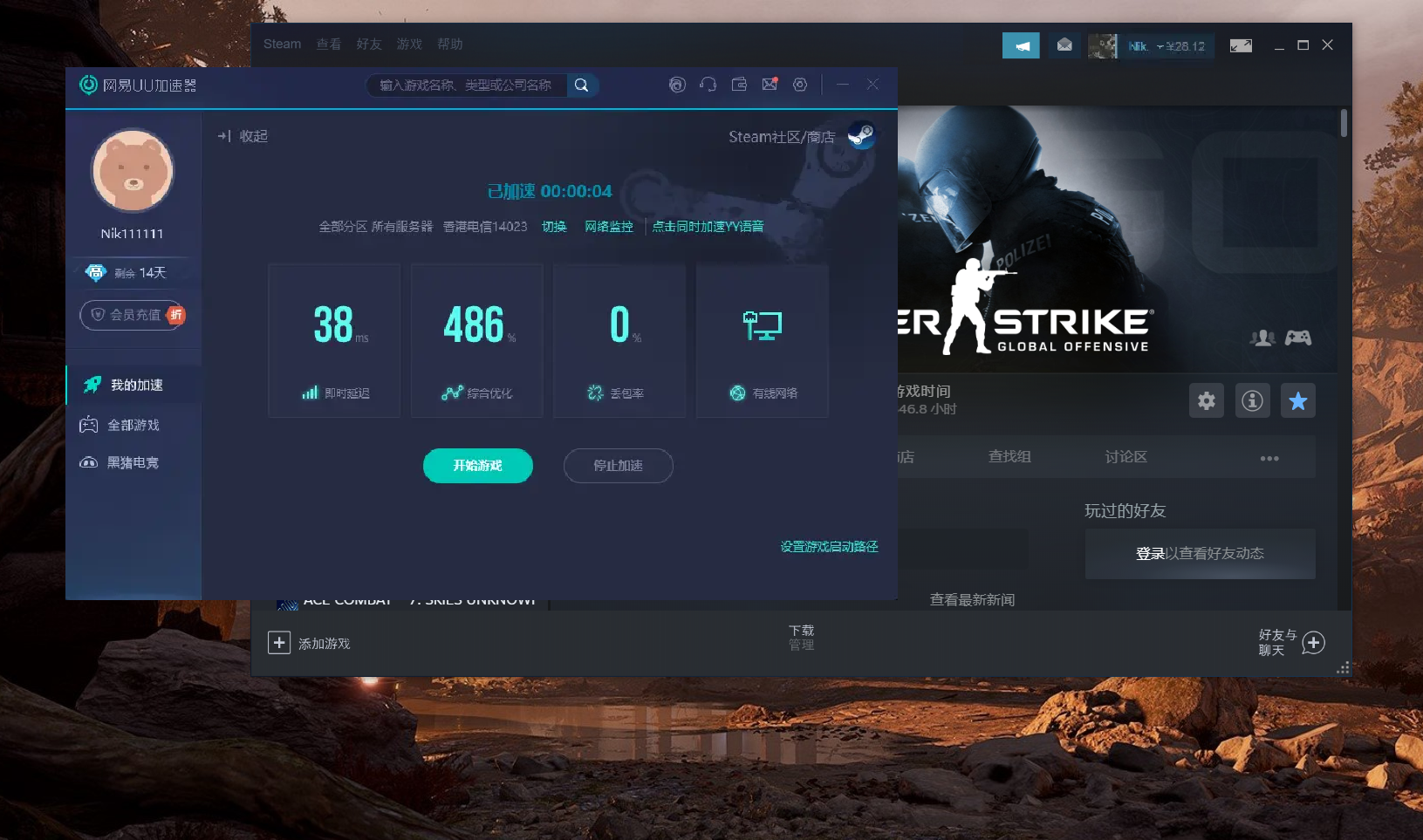The height and width of the screenshot is (840, 1423).
Task: Click the 综合优化 graph icon
Action: (x=452, y=393)
